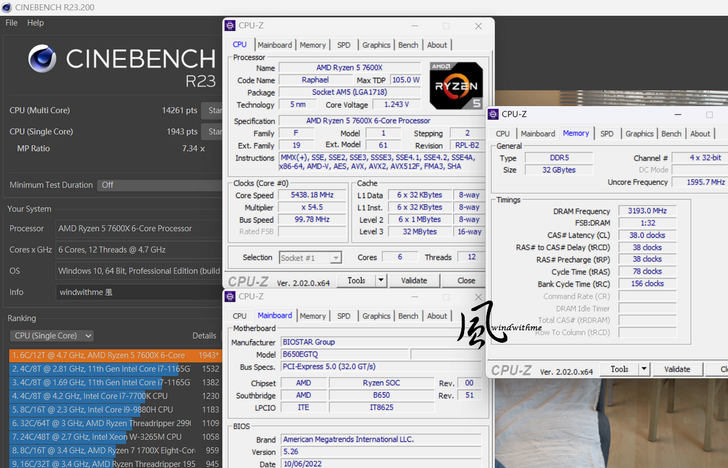Open the Minimum Test Duration dropdown

(x=158, y=185)
